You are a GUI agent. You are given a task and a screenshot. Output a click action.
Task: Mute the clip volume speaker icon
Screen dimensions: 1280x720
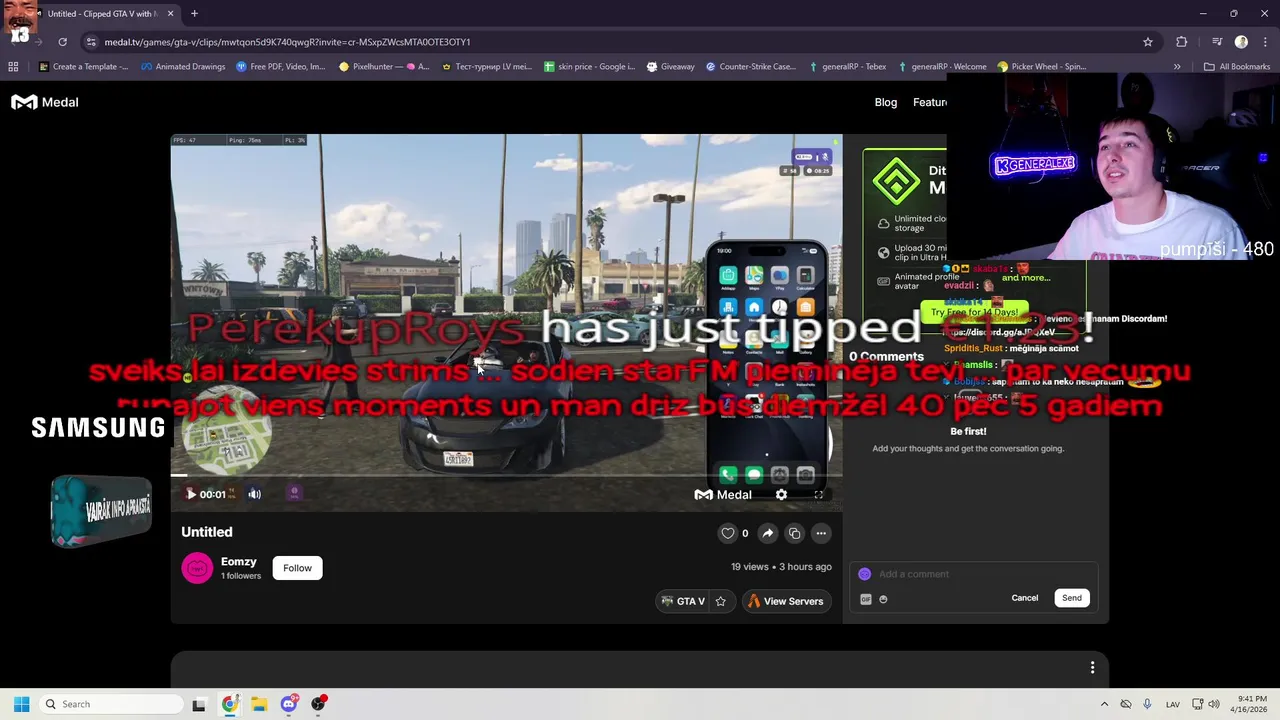pyautogui.click(x=254, y=494)
